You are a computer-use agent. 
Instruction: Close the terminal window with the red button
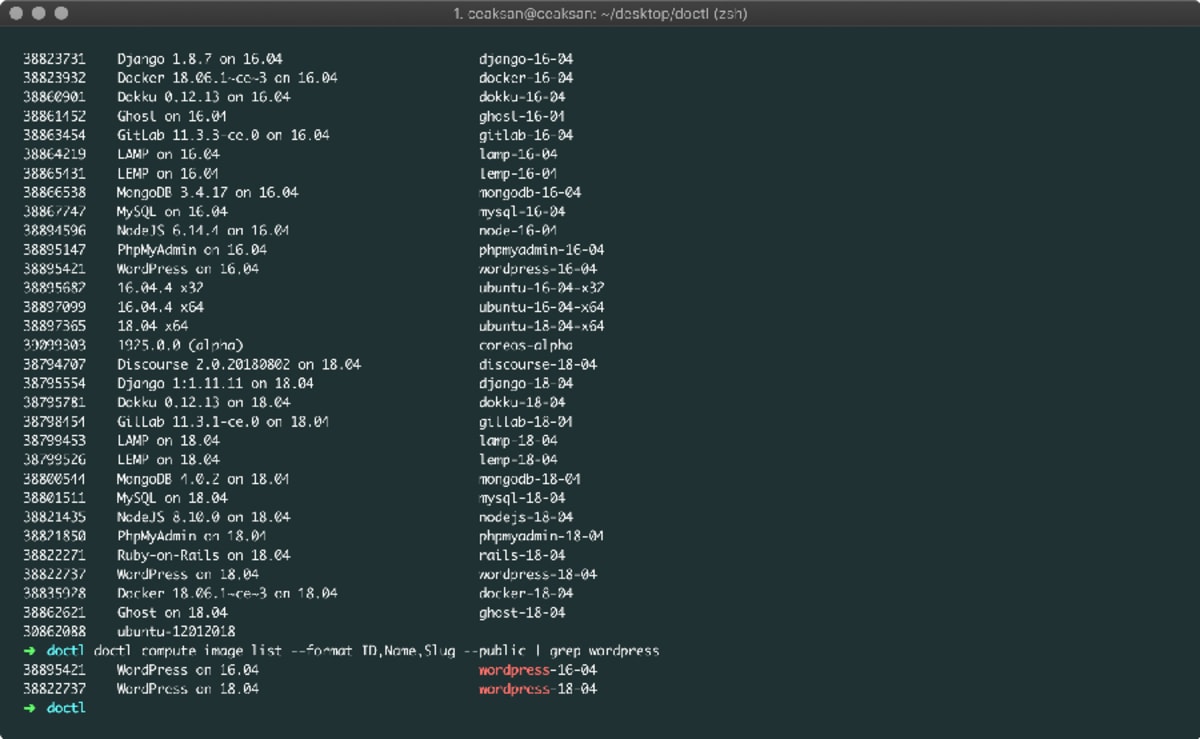pos(18,13)
